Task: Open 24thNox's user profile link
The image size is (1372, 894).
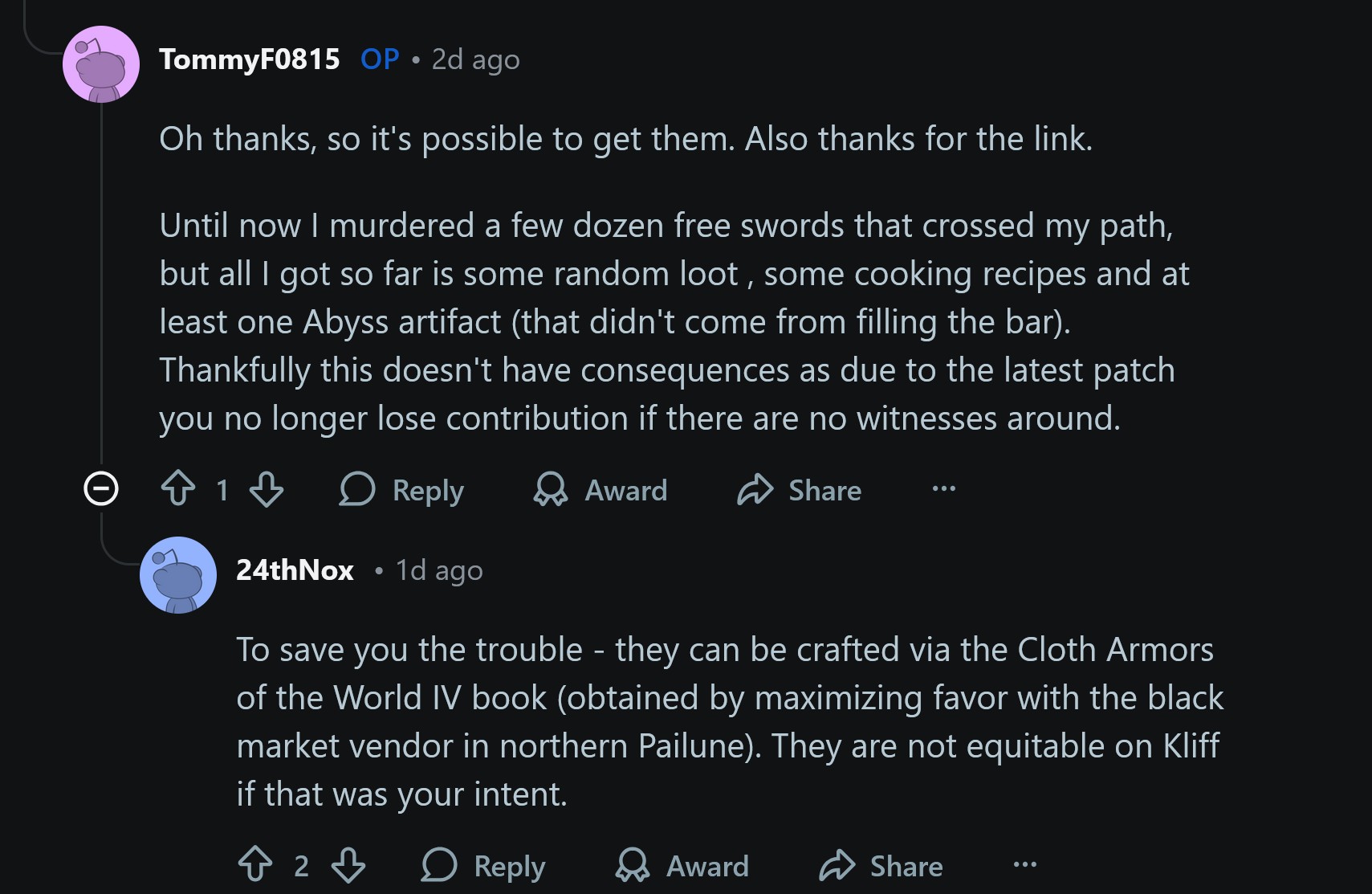Action: click(x=295, y=570)
